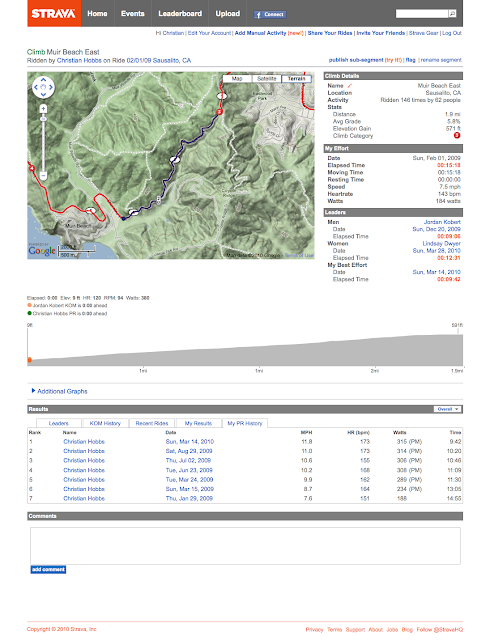Screen dimensions: 490x640
Task: Click Share Your Rides link
Action: point(330,33)
